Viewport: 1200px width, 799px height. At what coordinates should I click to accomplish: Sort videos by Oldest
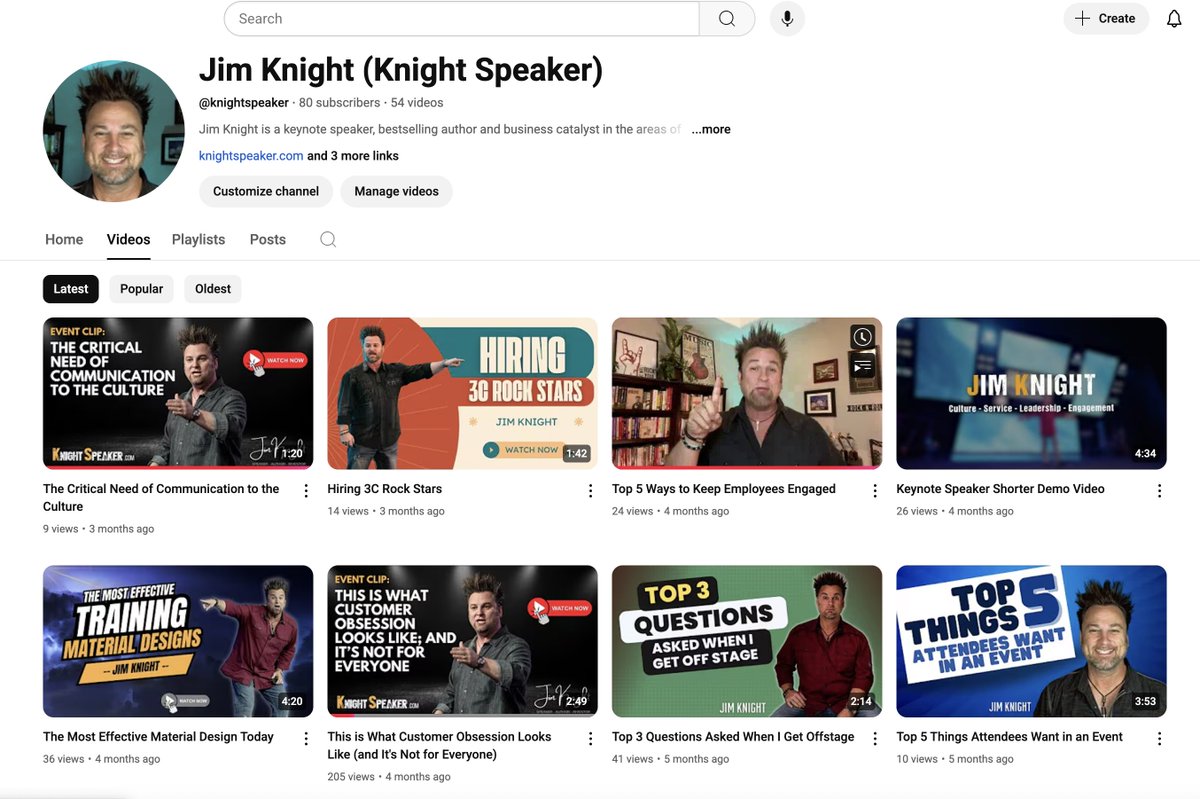[x=213, y=289]
